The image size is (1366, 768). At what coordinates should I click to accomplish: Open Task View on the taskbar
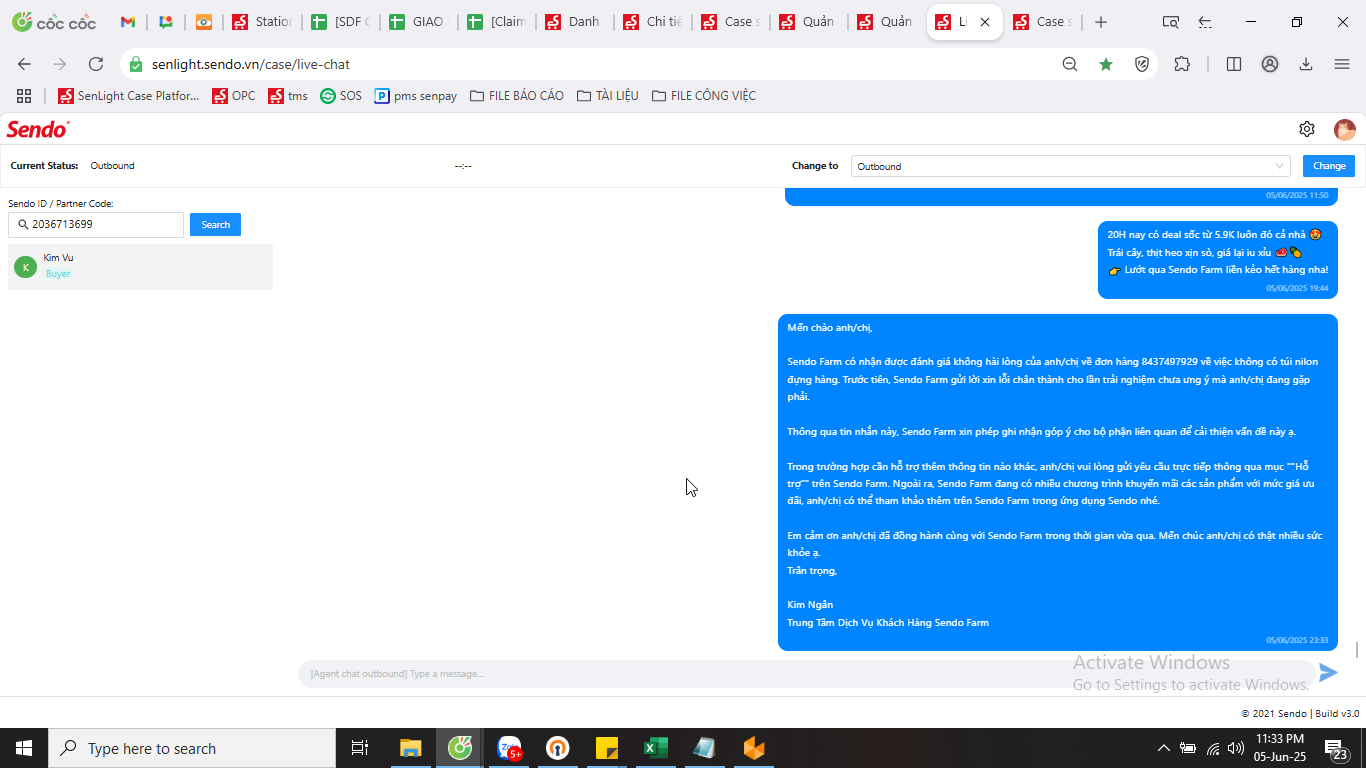(x=360, y=748)
